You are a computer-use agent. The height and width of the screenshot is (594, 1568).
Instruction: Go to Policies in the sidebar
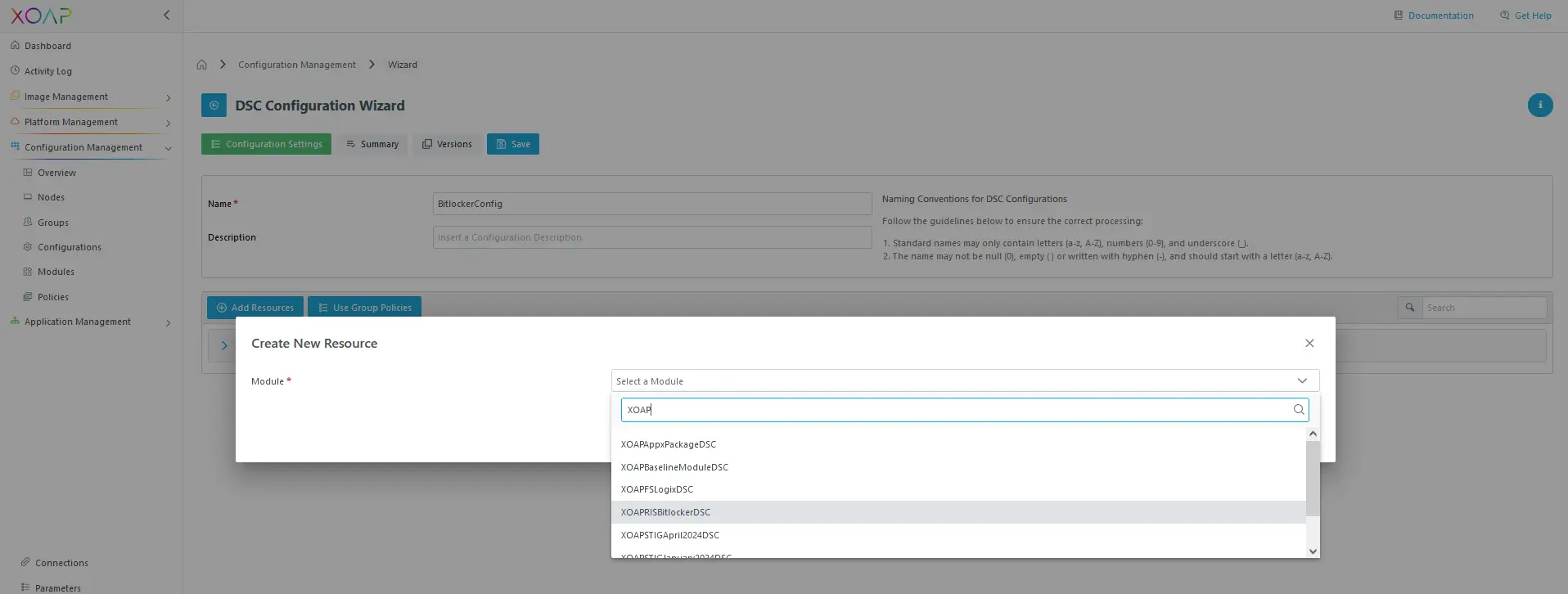tap(53, 297)
